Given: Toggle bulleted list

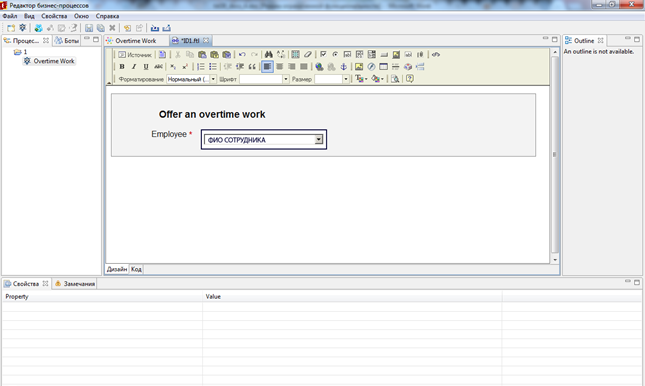Looking at the screenshot, I should click(x=213, y=66).
